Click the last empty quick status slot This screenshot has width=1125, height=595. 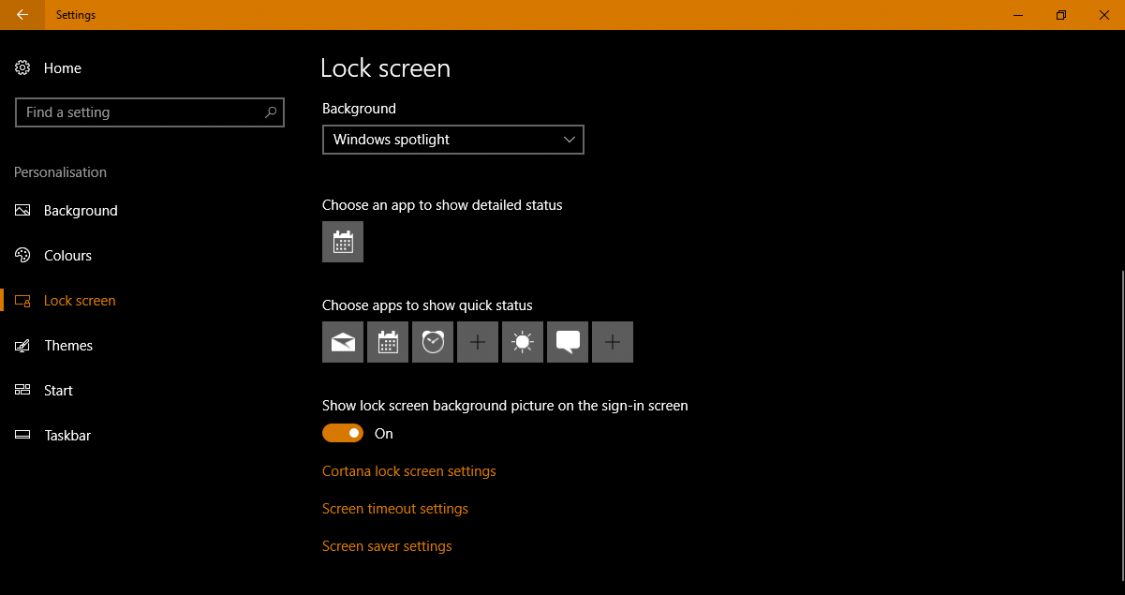[612, 342]
